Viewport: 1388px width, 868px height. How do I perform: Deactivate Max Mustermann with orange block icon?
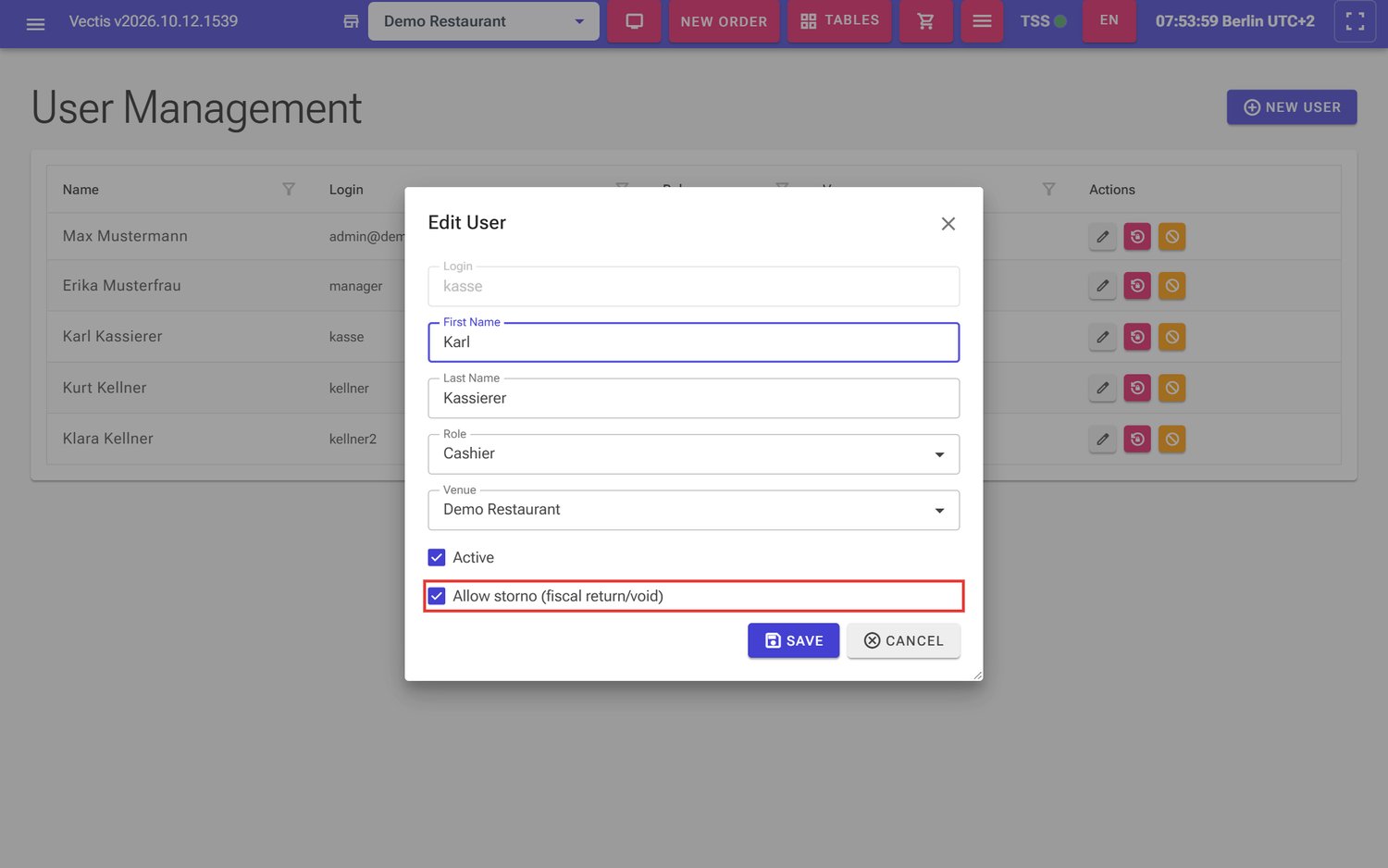click(x=1171, y=237)
